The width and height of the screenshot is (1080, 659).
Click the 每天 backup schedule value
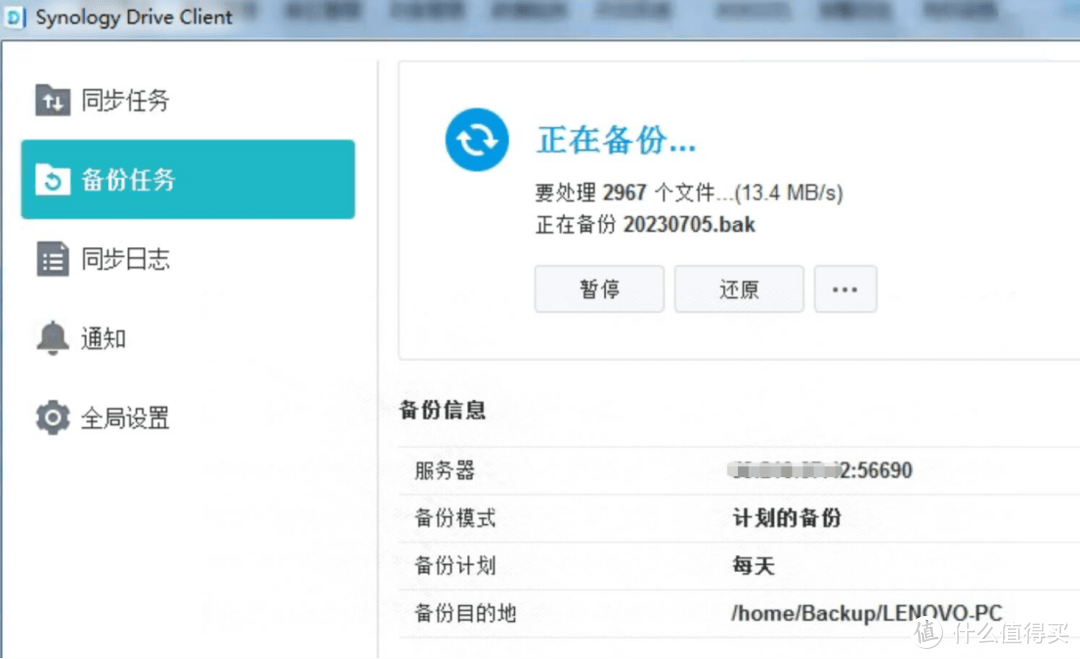click(752, 565)
